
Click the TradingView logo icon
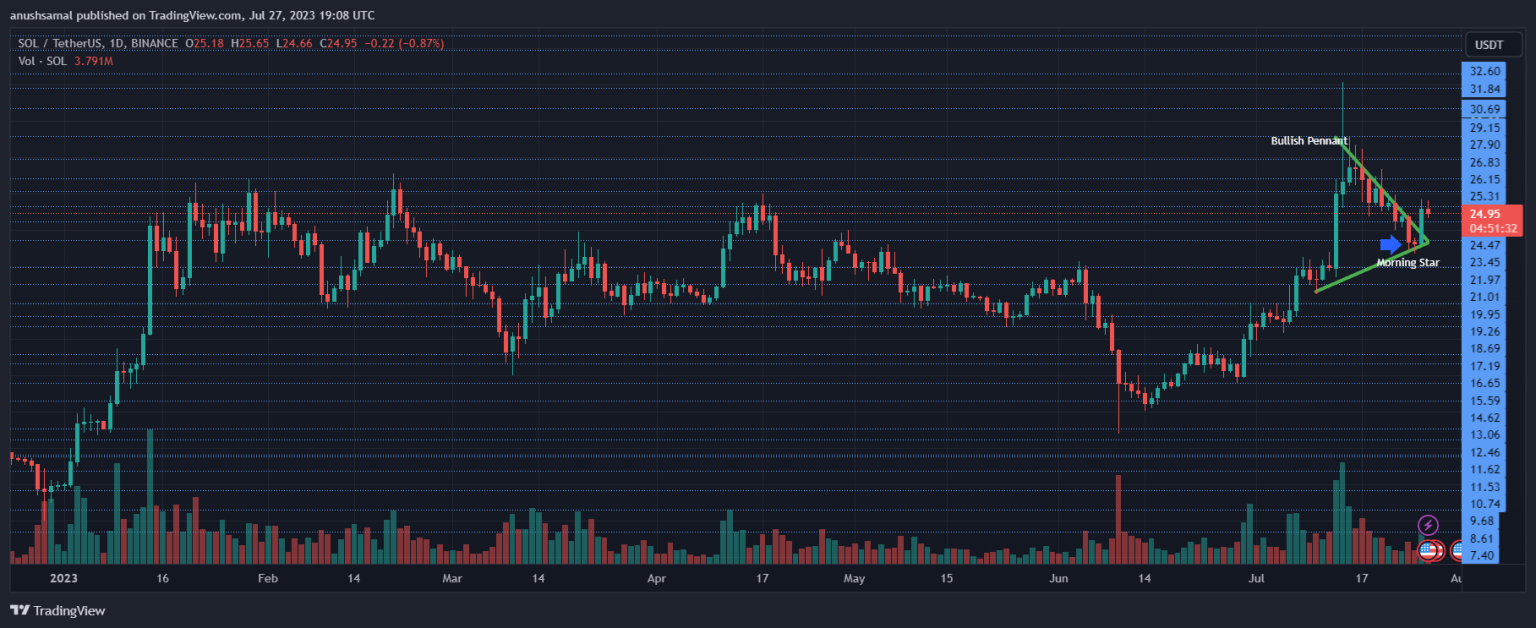pyautogui.click(x=19, y=610)
